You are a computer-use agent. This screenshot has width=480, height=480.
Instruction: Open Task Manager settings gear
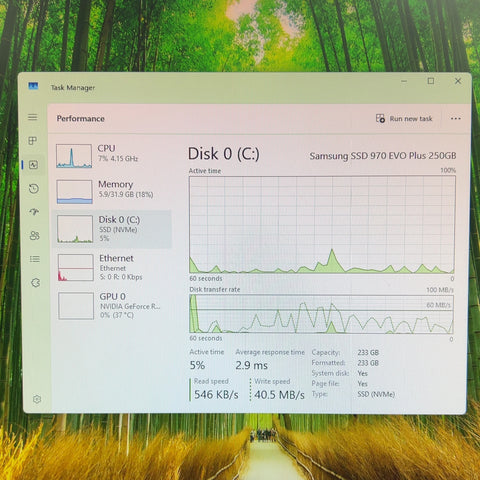pos(37,399)
